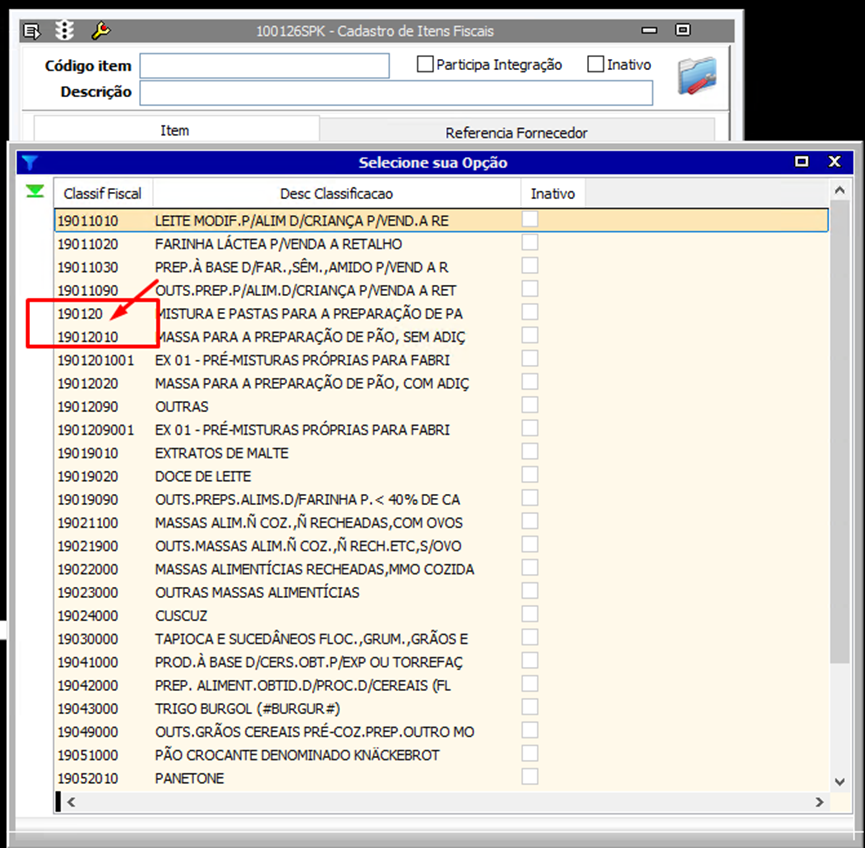Select code 190120 row
865x848 pixels.
point(441,313)
